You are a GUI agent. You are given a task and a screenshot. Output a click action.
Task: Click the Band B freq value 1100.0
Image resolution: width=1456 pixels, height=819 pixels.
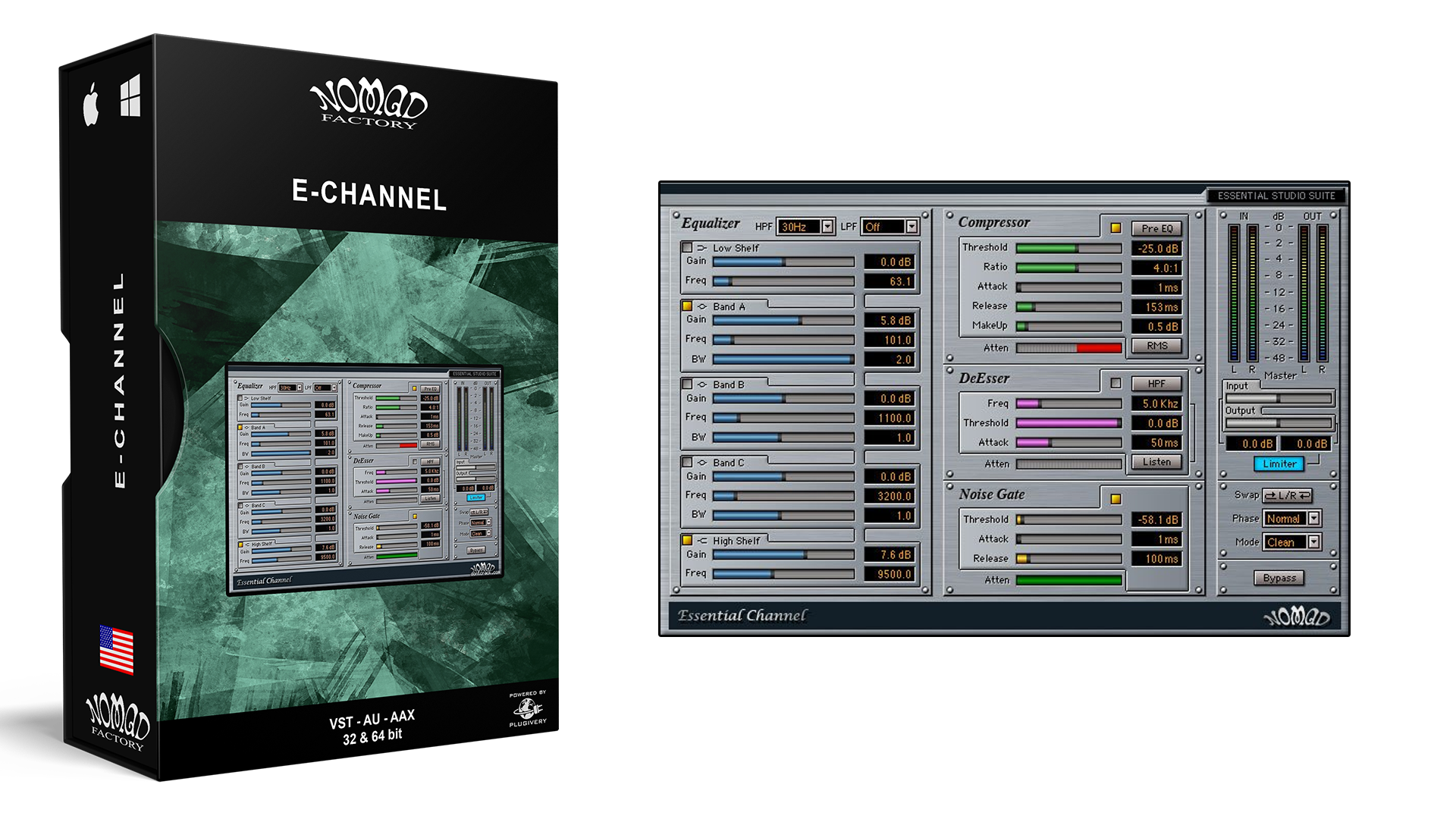(890, 418)
